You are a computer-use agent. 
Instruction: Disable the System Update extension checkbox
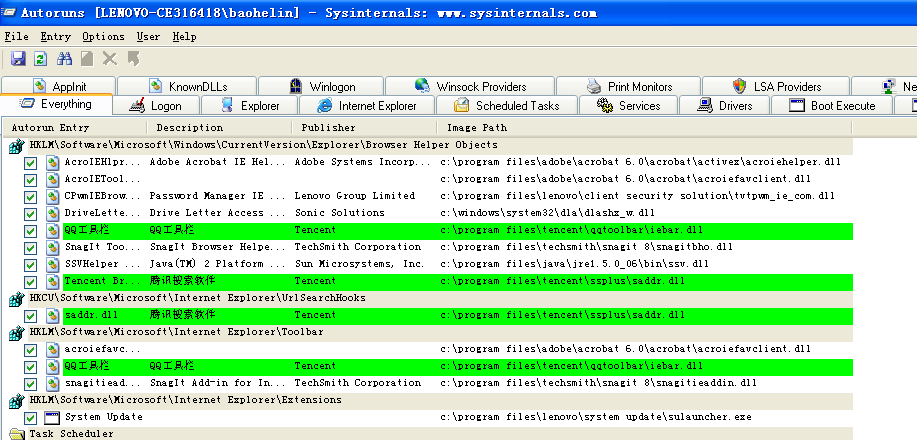tap(30, 418)
